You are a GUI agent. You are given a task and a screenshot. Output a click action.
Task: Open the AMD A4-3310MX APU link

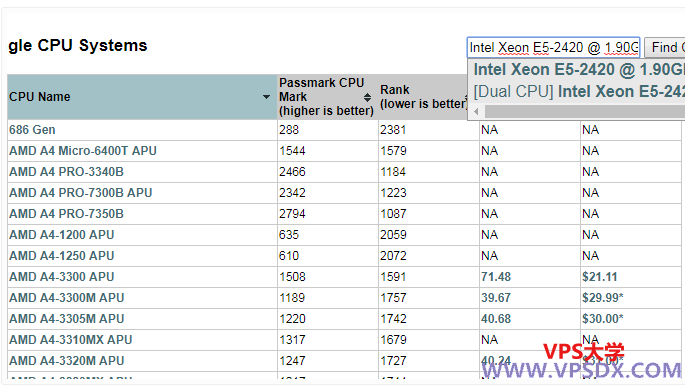coord(71,339)
